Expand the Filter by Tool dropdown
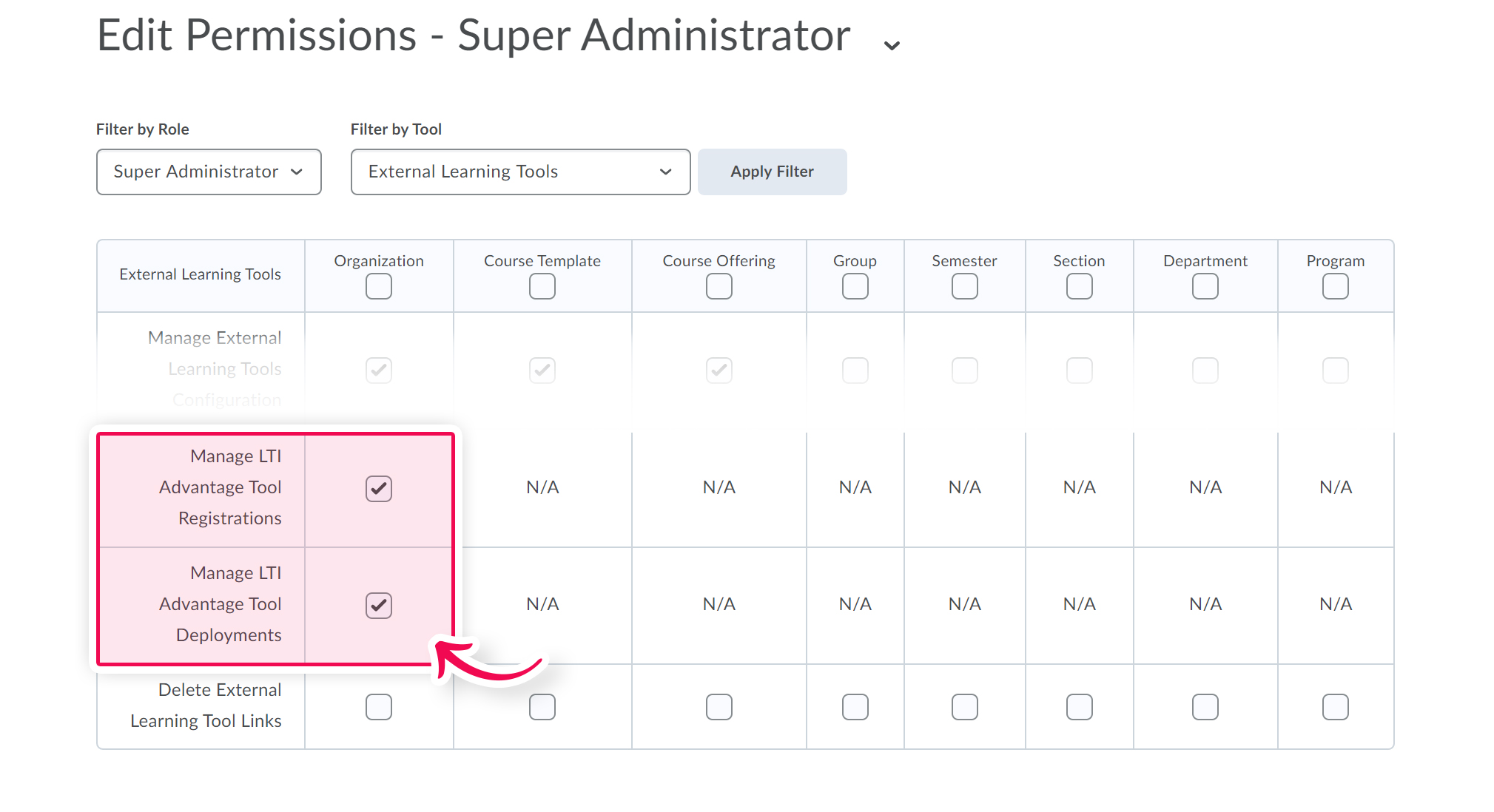 click(520, 172)
